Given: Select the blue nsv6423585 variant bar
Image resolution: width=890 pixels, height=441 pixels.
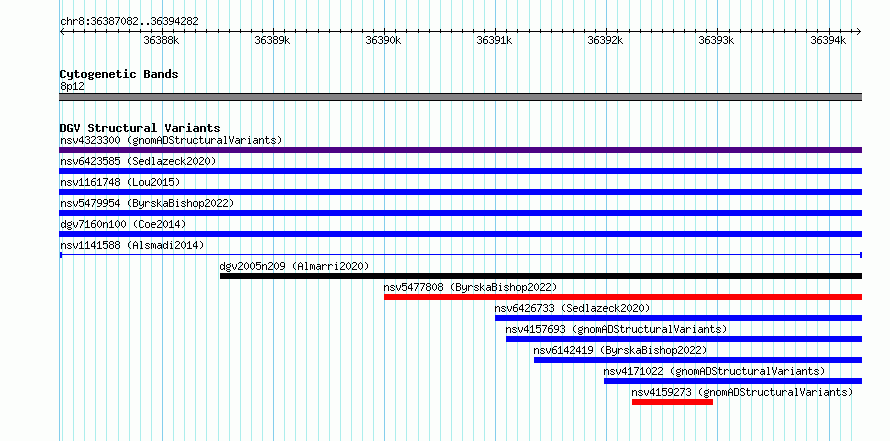Looking at the screenshot, I should pos(460,171).
